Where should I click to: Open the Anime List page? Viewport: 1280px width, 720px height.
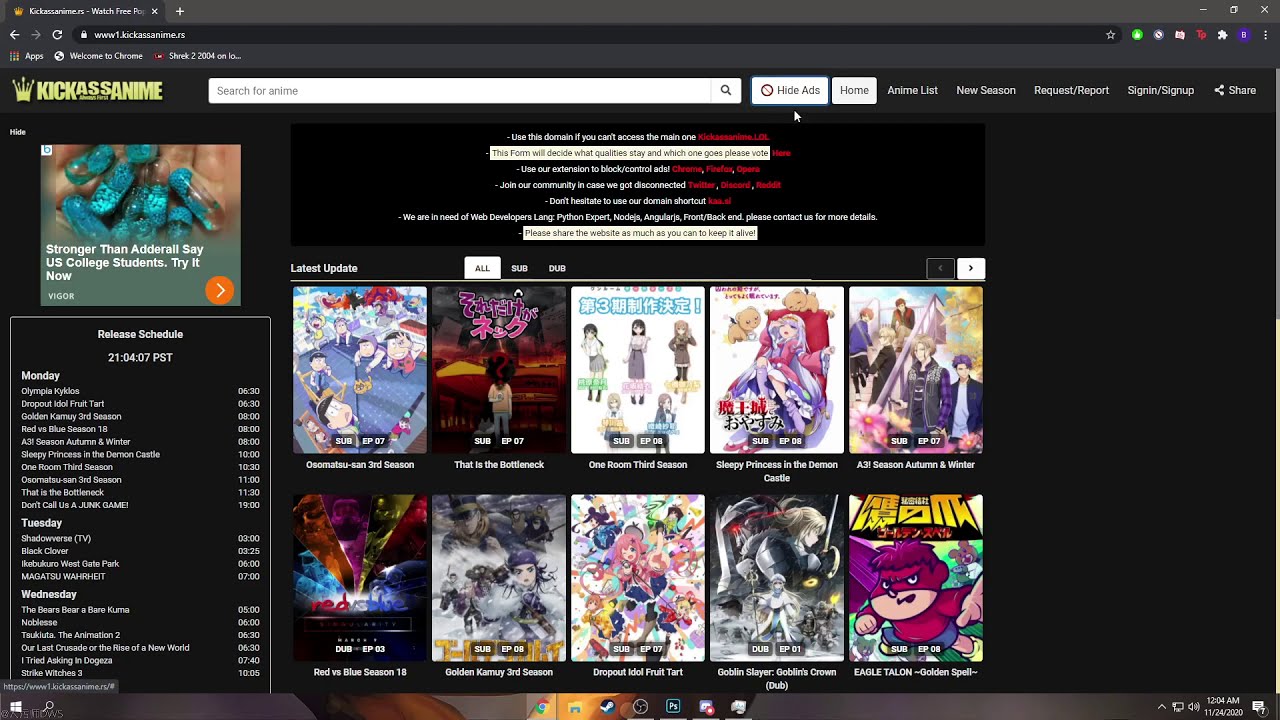click(x=912, y=90)
